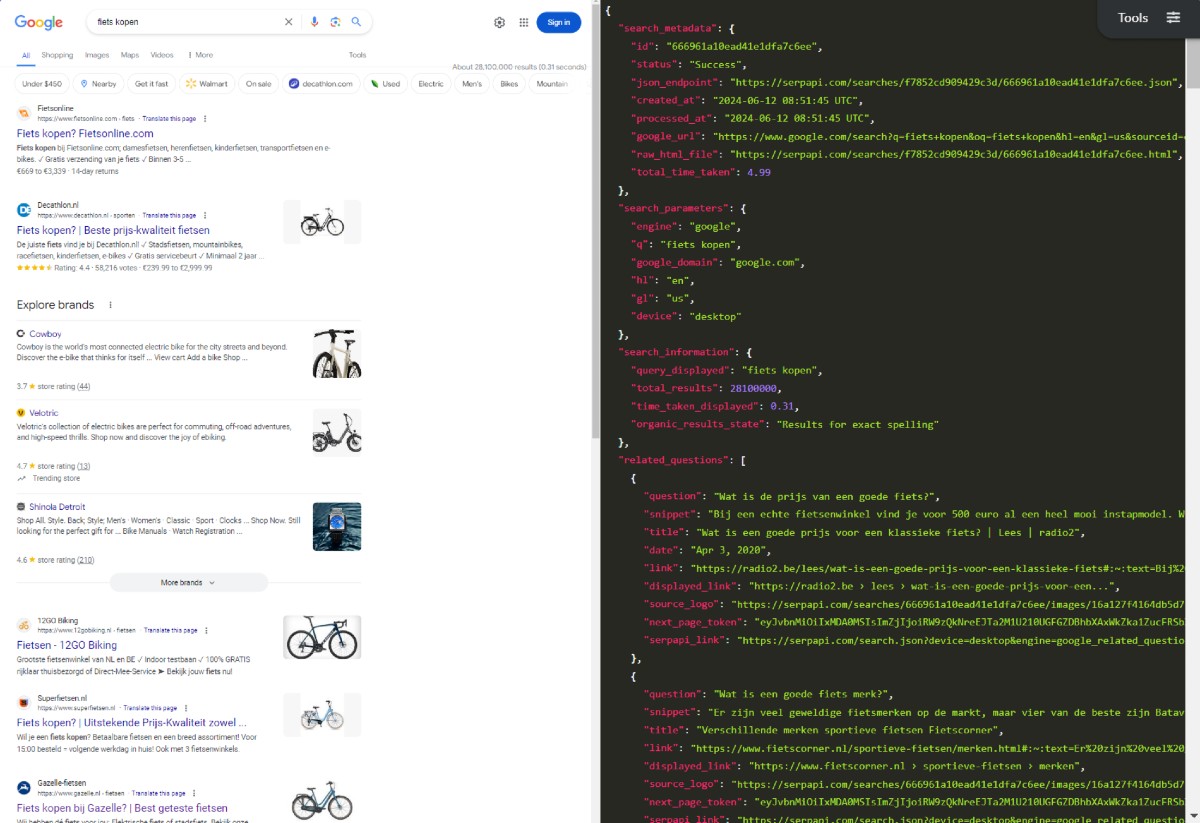This screenshot has height=823, width=1200.
Task: Click the Fietsonline site favicon
Action: [x=24, y=113]
